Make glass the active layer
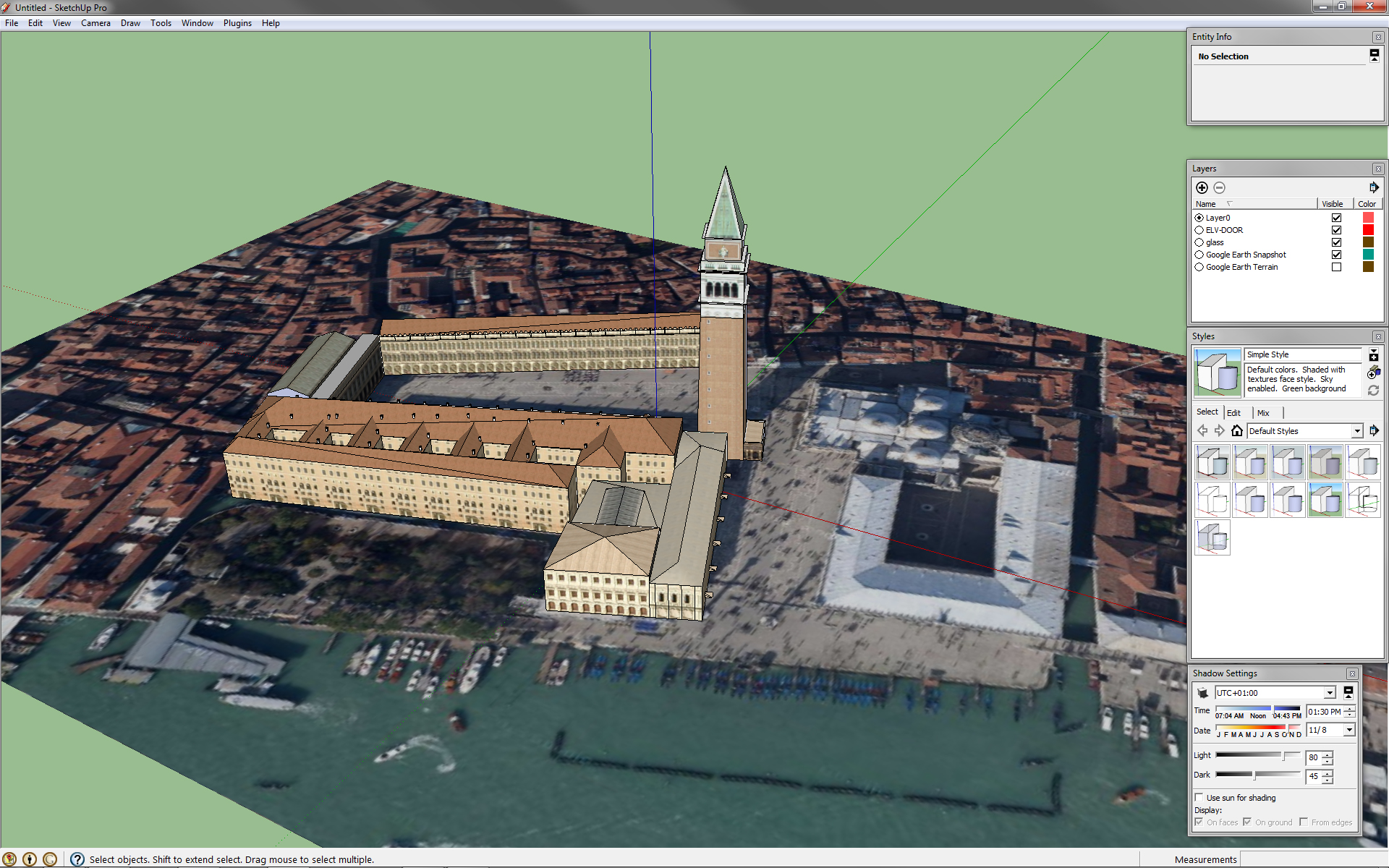 click(x=1199, y=242)
